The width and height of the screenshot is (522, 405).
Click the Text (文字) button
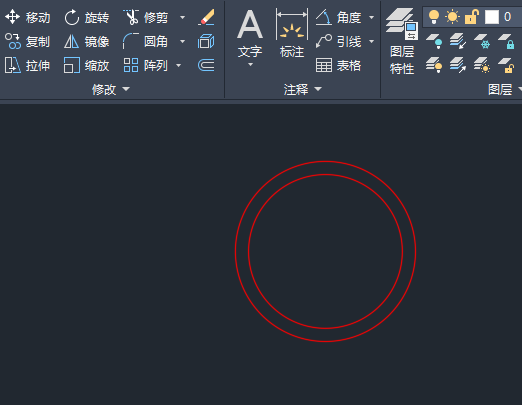coord(250,37)
